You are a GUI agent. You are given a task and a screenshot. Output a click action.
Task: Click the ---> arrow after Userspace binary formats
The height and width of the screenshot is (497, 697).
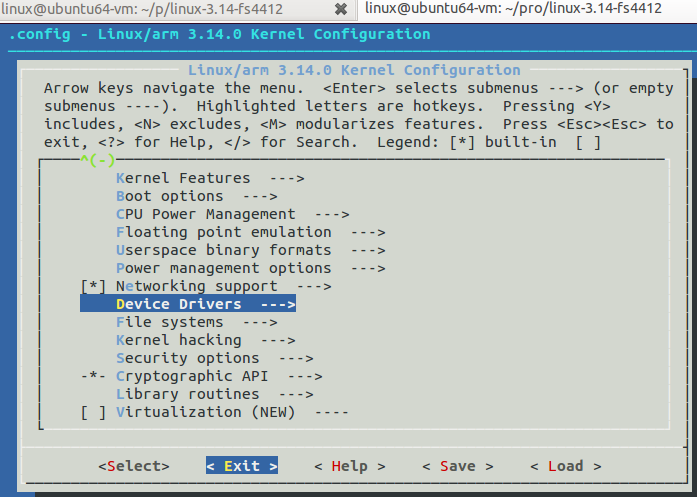368,251
